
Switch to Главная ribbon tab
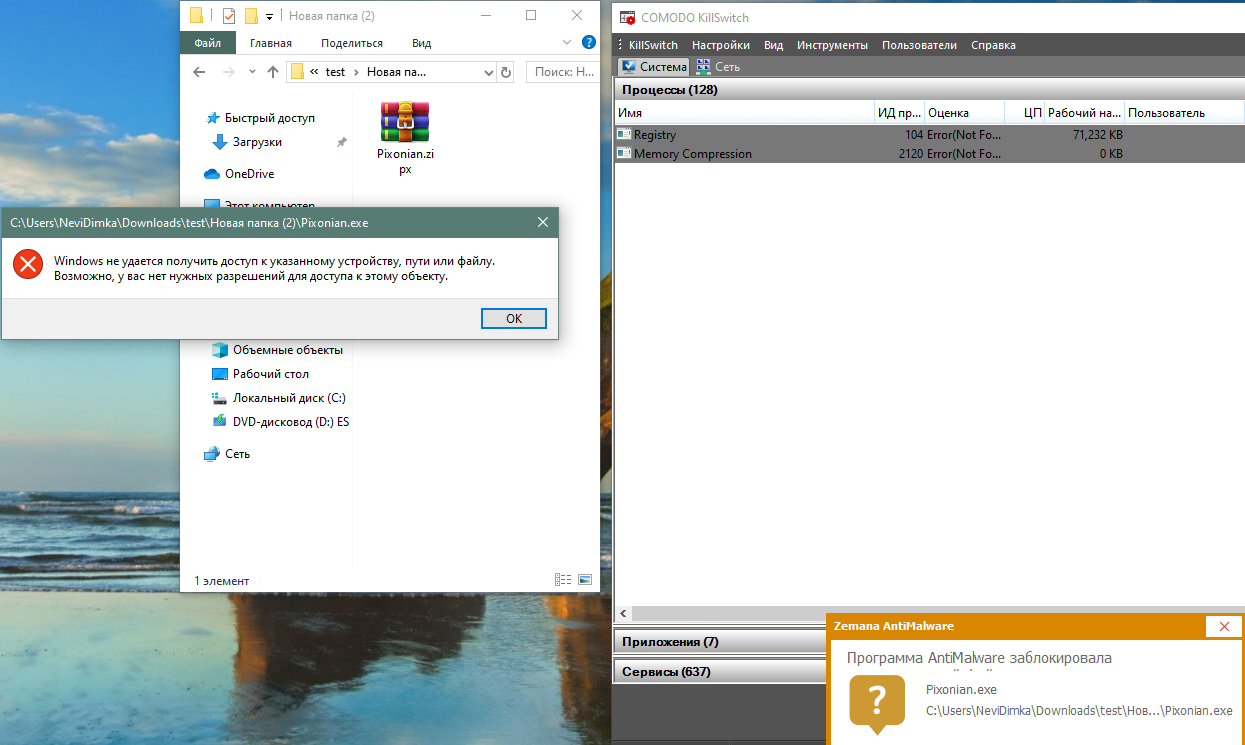click(x=271, y=43)
